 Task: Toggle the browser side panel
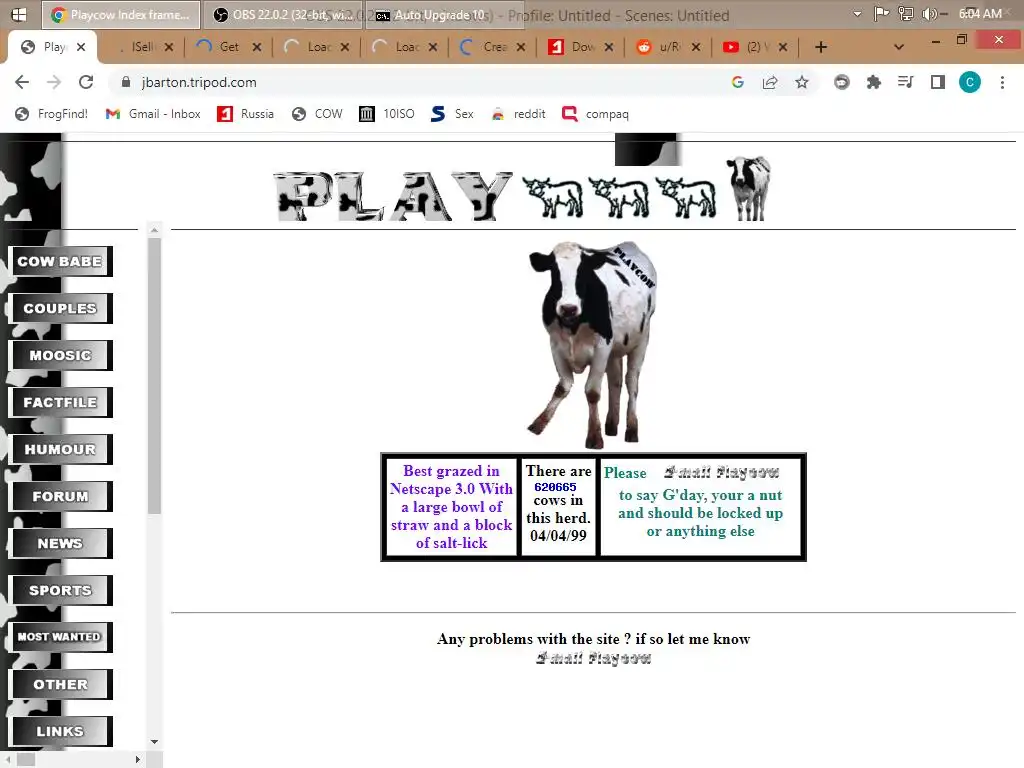[938, 82]
